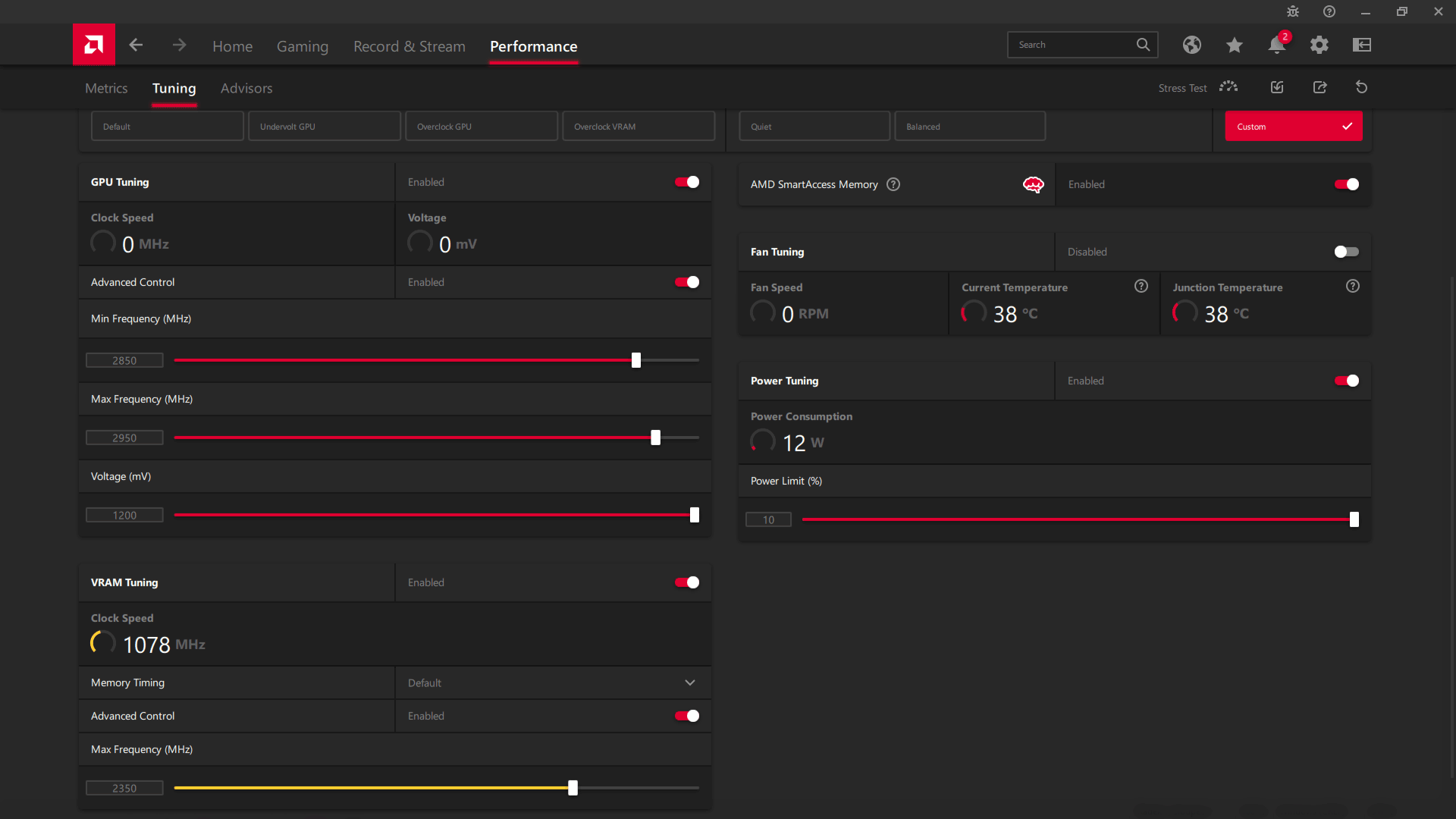Start Stress Test gauge icon
The width and height of the screenshot is (1456, 819).
pyautogui.click(x=1228, y=87)
